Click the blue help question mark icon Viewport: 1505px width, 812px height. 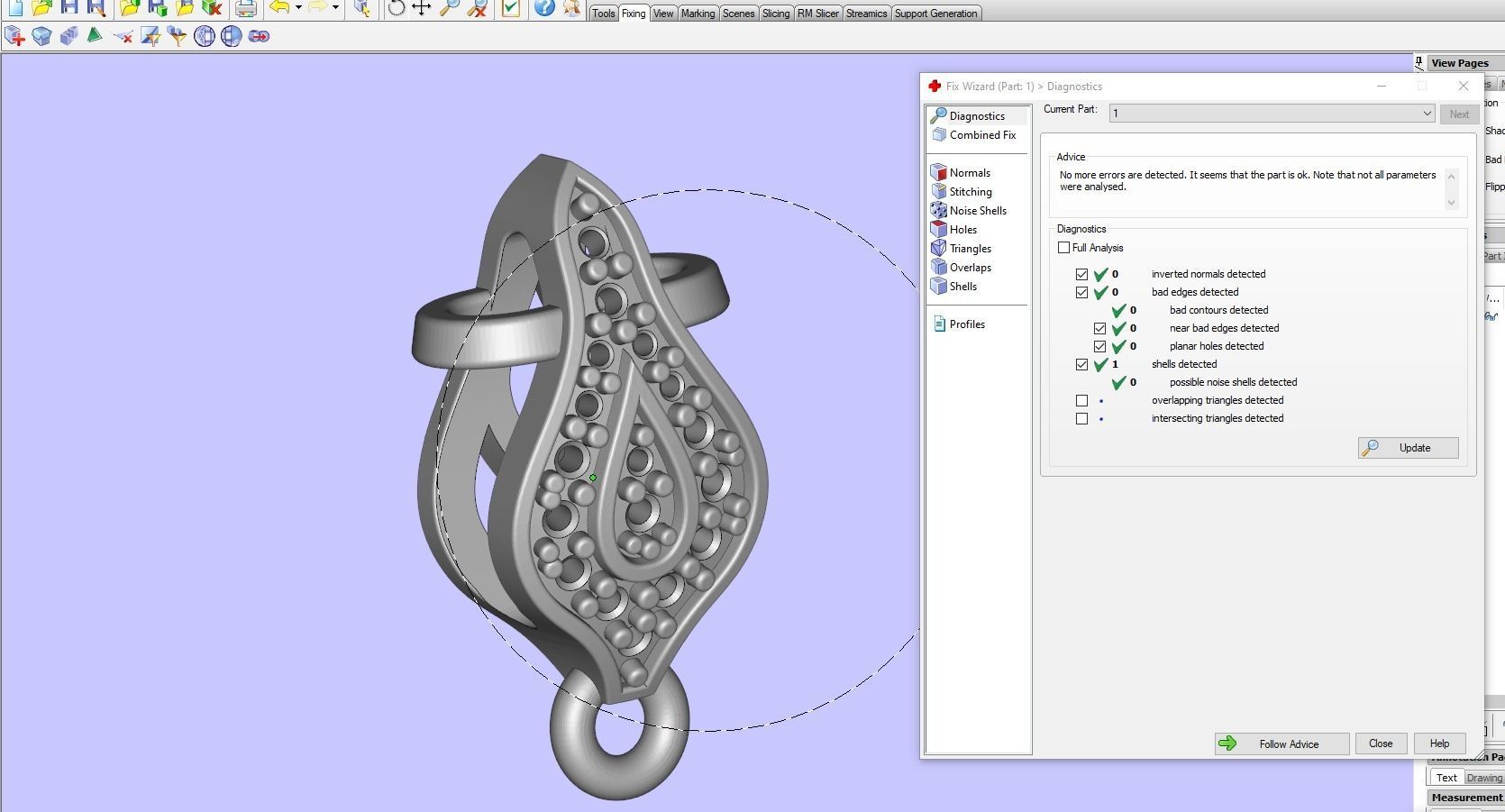pyautogui.click(x=544, y=9)
